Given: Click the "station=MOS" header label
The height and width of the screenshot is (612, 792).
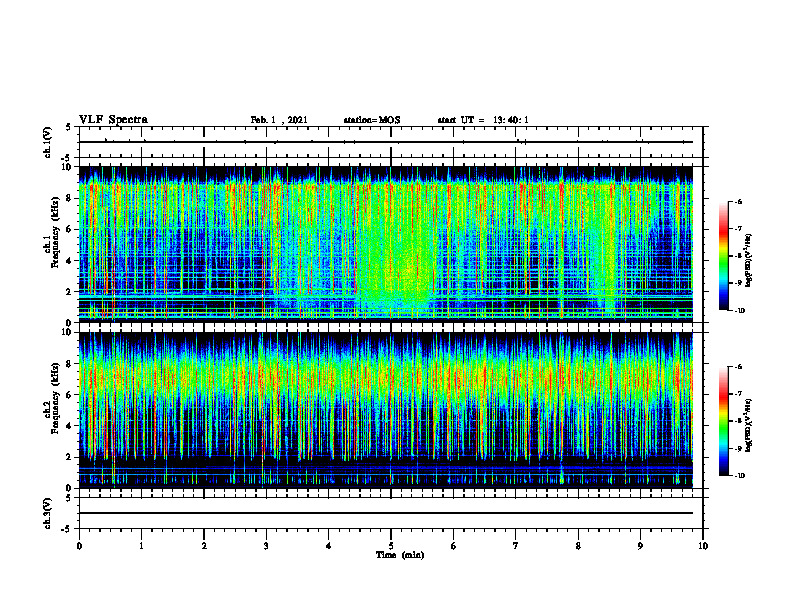Looking at the screenshot, I should pos(372,120).
